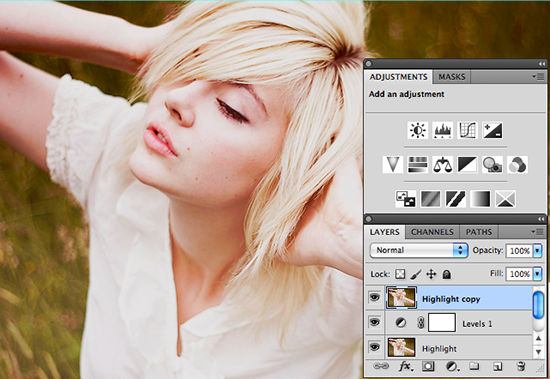Viewport: 550px width, 379px height.
Task: Click the Opacity 100% field
Action: pos(519,251)
